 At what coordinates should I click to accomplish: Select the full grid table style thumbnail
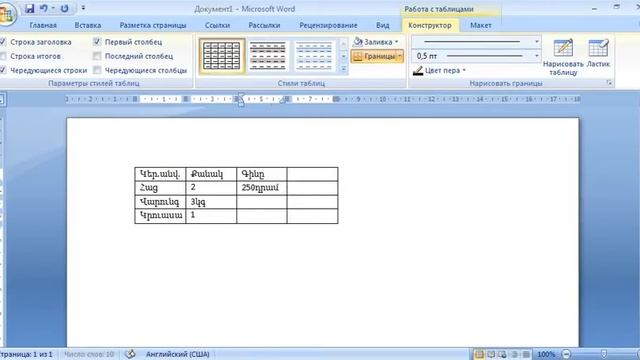pos(222,56)
